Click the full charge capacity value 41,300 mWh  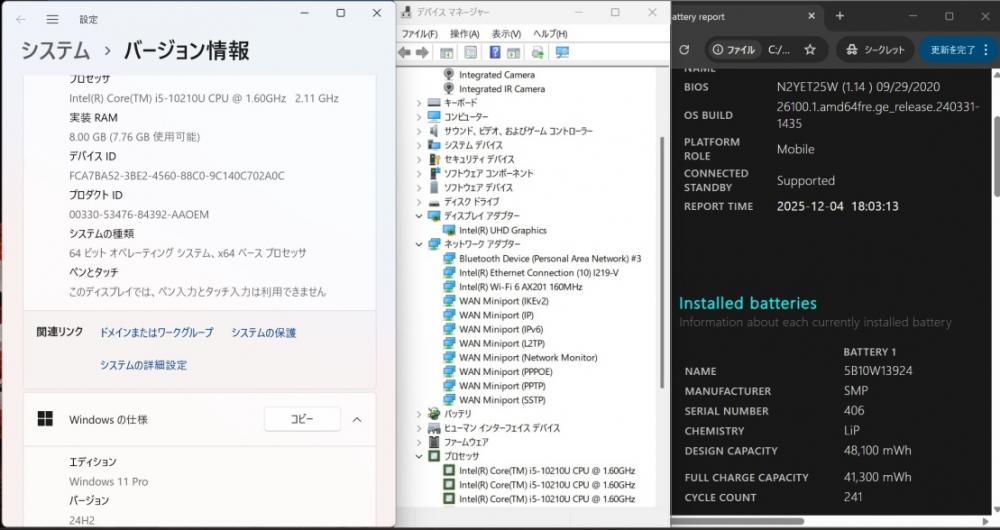[878, 477]
